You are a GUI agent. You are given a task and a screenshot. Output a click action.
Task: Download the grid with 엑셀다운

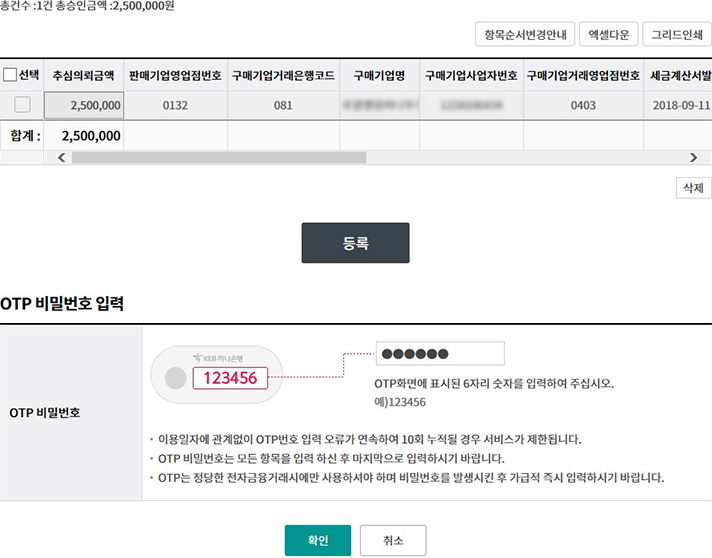607,35
